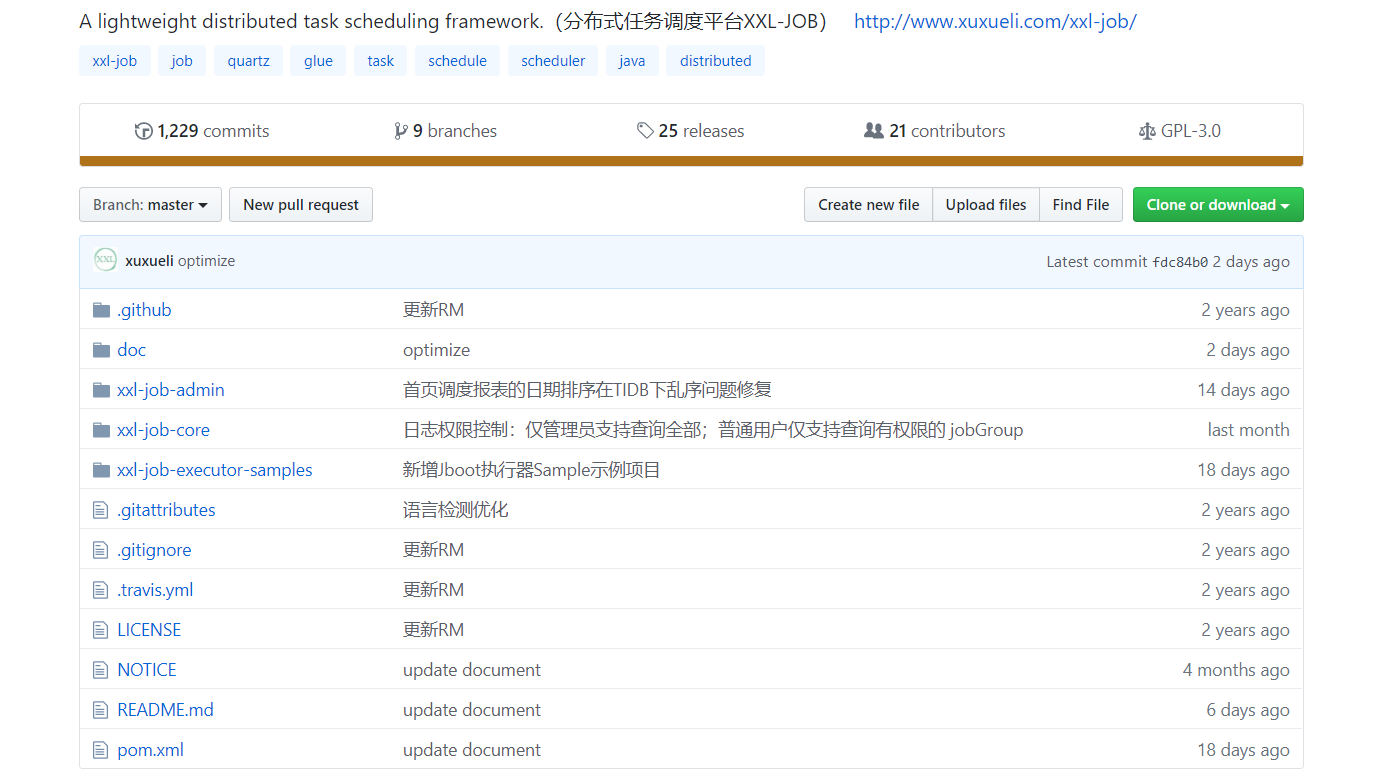Open the 新增Jboot执行器Sample示例项目 commit message
The image size is (1394, 777).
(532, 470)
